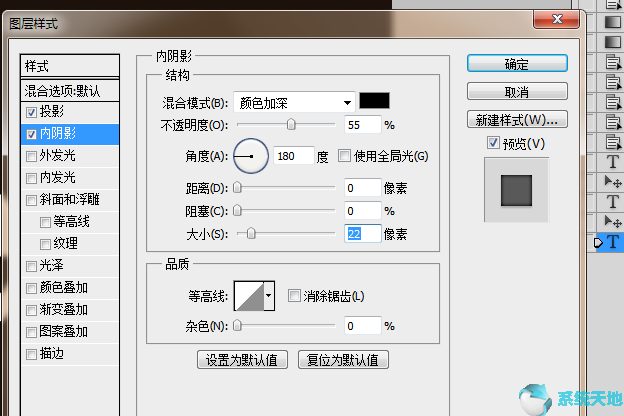
Task: Click the 杂色 (Noise) slider handle
Action: [x=237, y=326]
